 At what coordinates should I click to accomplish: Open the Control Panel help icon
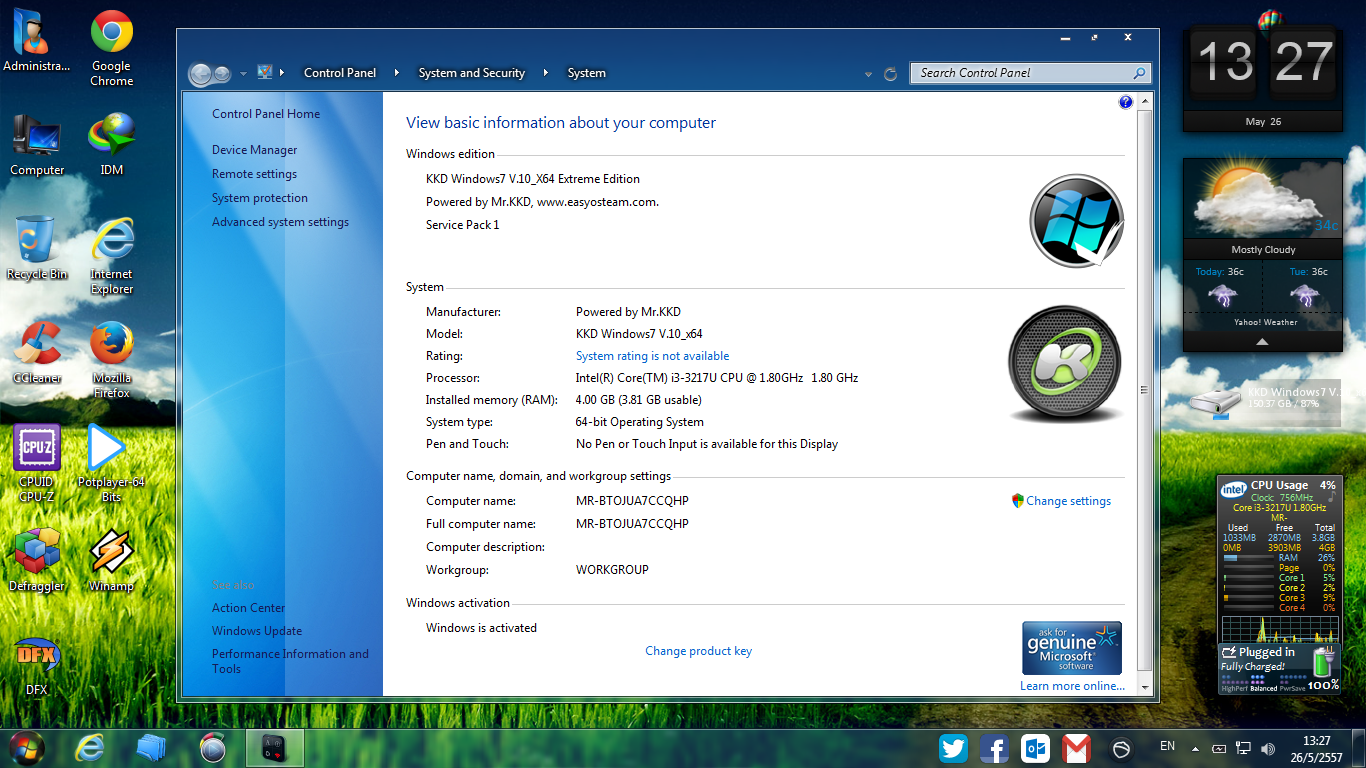tap(1126, 102)
